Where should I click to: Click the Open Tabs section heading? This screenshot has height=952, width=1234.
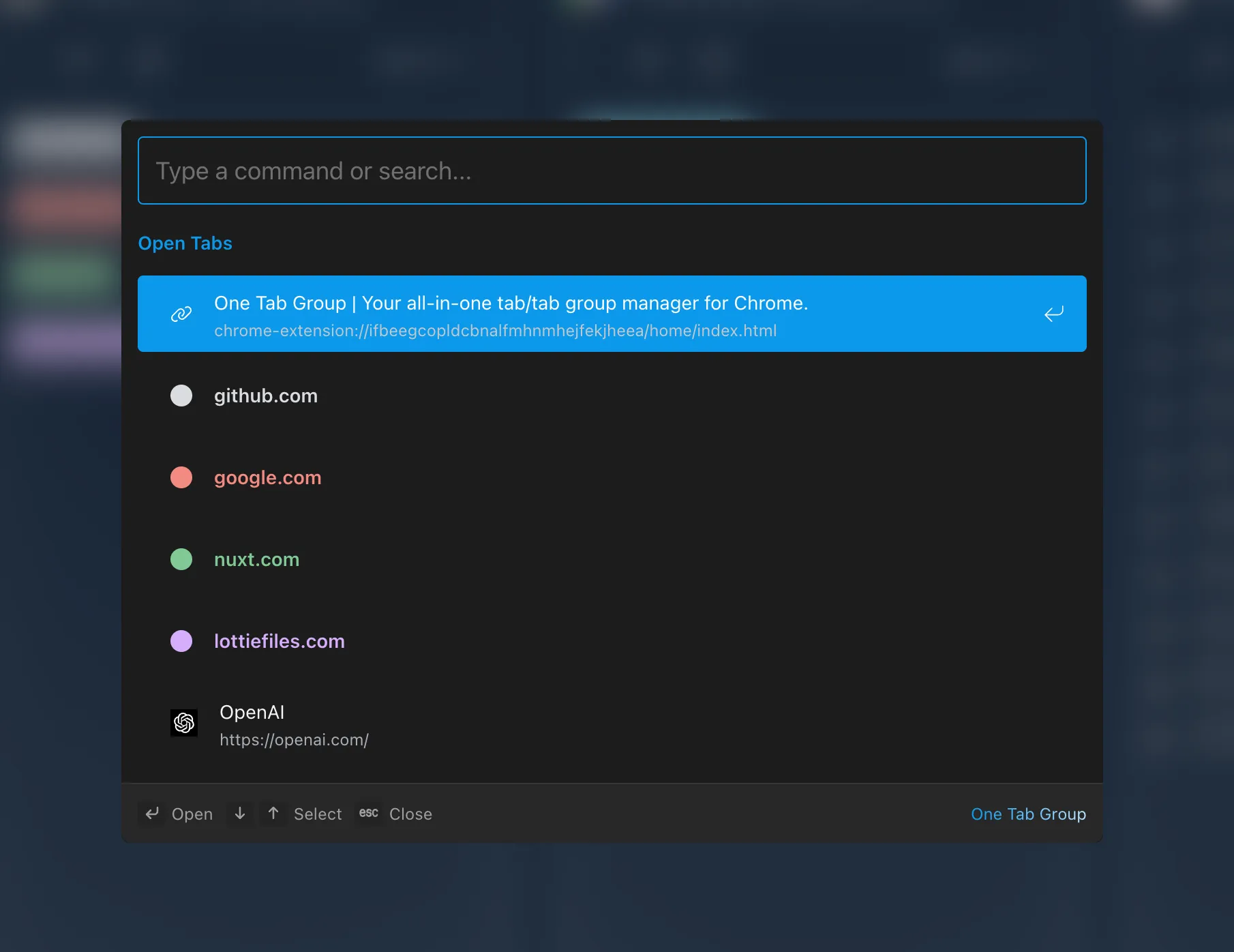tap(185, 243)
